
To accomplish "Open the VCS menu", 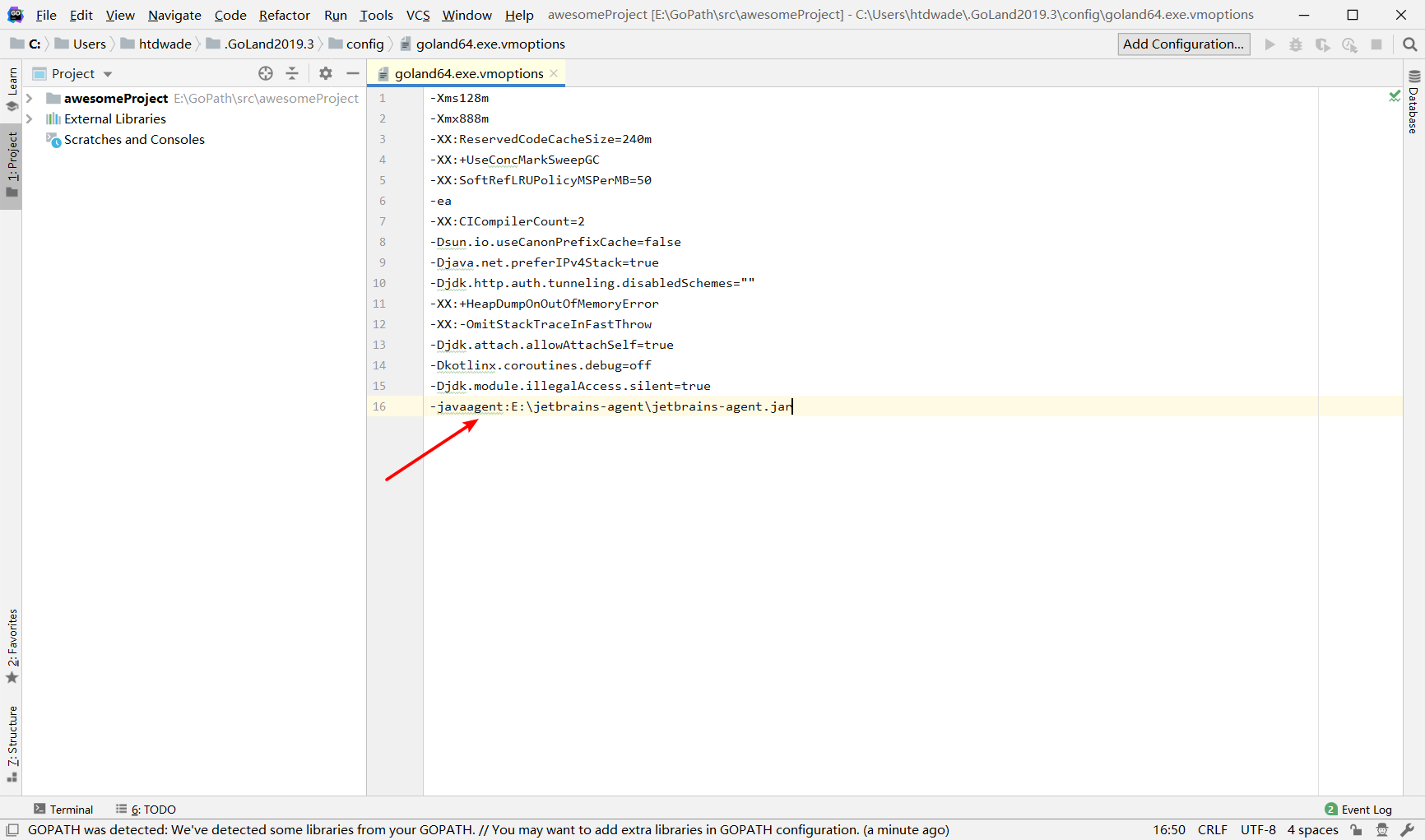I will [x=418, y=15].
